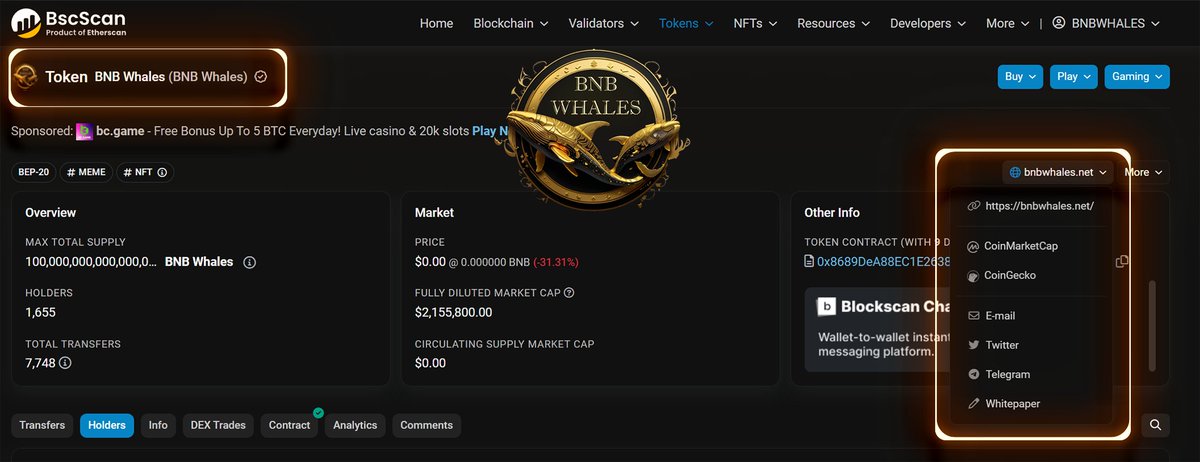This screenshot has height=462, width=1200.
Task: Switch to the Comments tab
Action: coord(427,425)
